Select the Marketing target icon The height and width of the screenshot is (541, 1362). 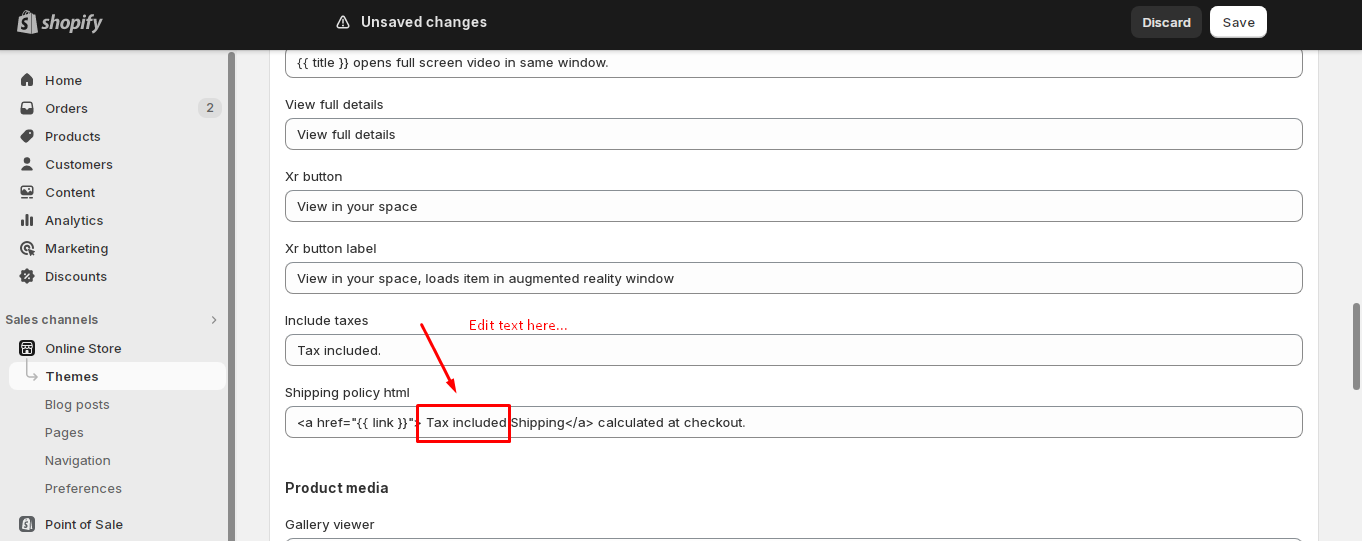(27, 248)
